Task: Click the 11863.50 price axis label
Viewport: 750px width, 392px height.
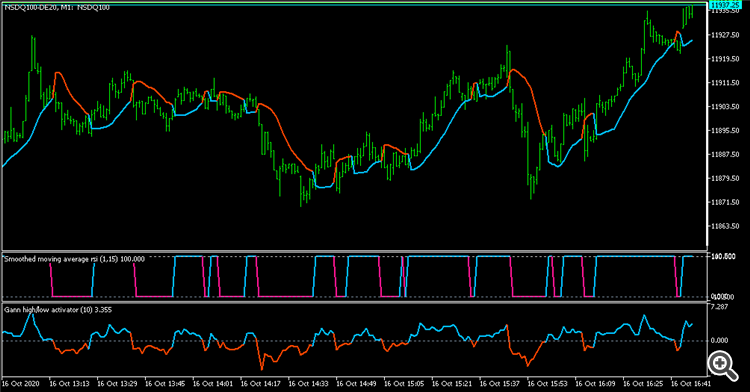Action: coord(725,226)
